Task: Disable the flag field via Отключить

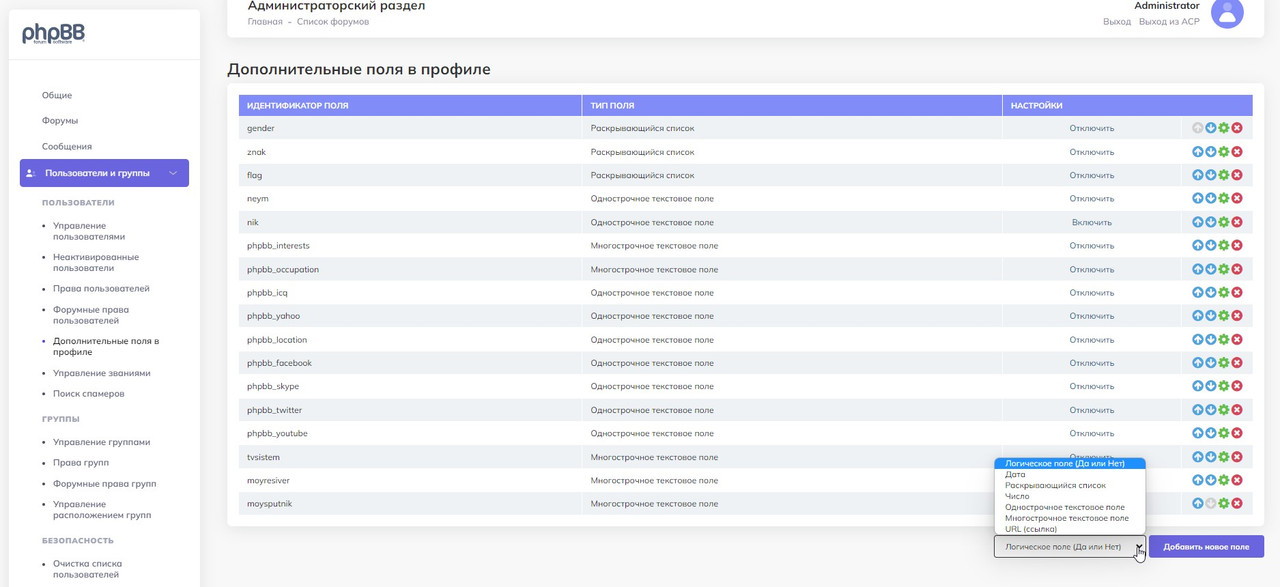Action: [1091, 175]
